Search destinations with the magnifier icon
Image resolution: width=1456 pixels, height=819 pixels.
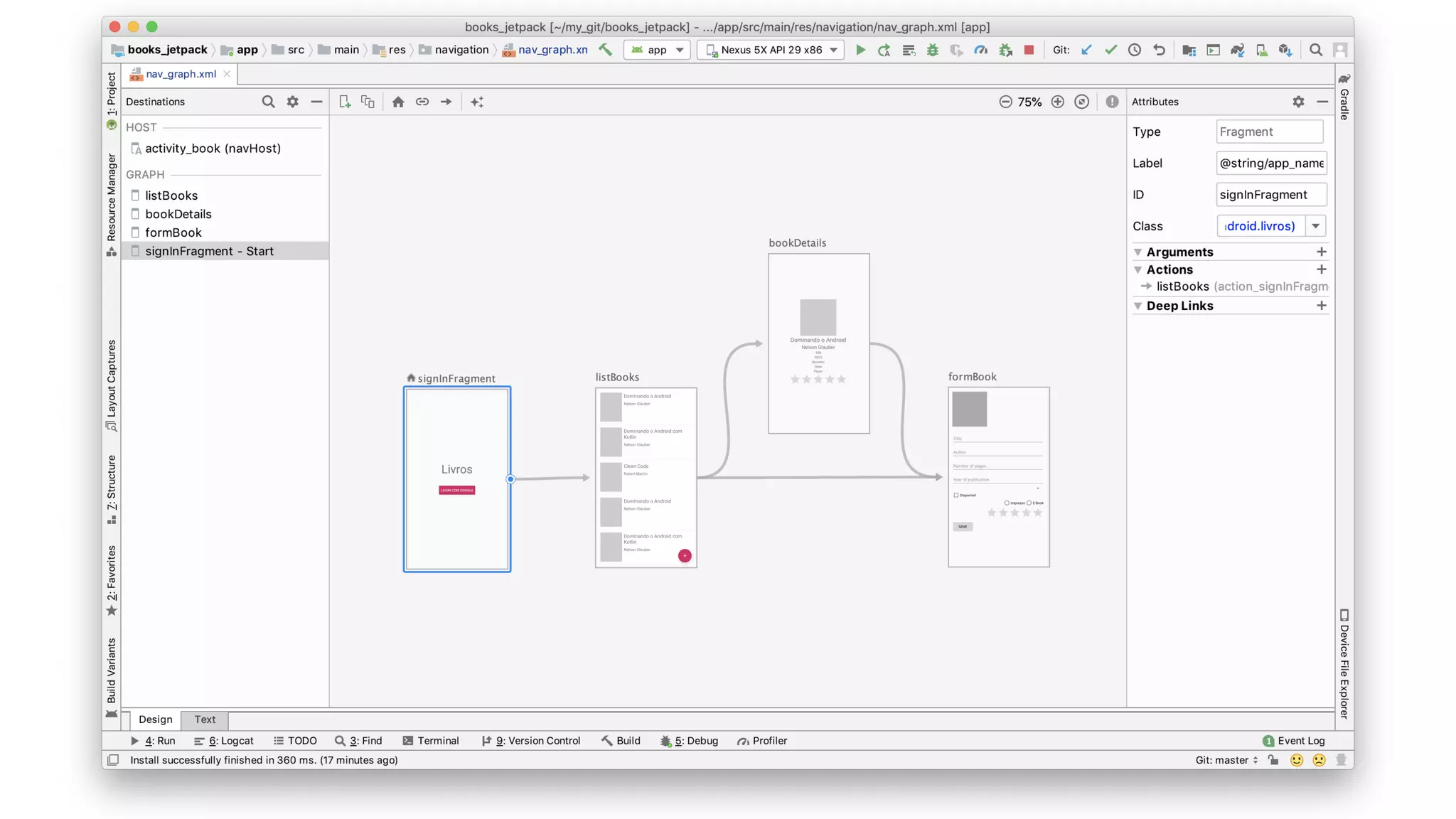(x=268, y=102)
